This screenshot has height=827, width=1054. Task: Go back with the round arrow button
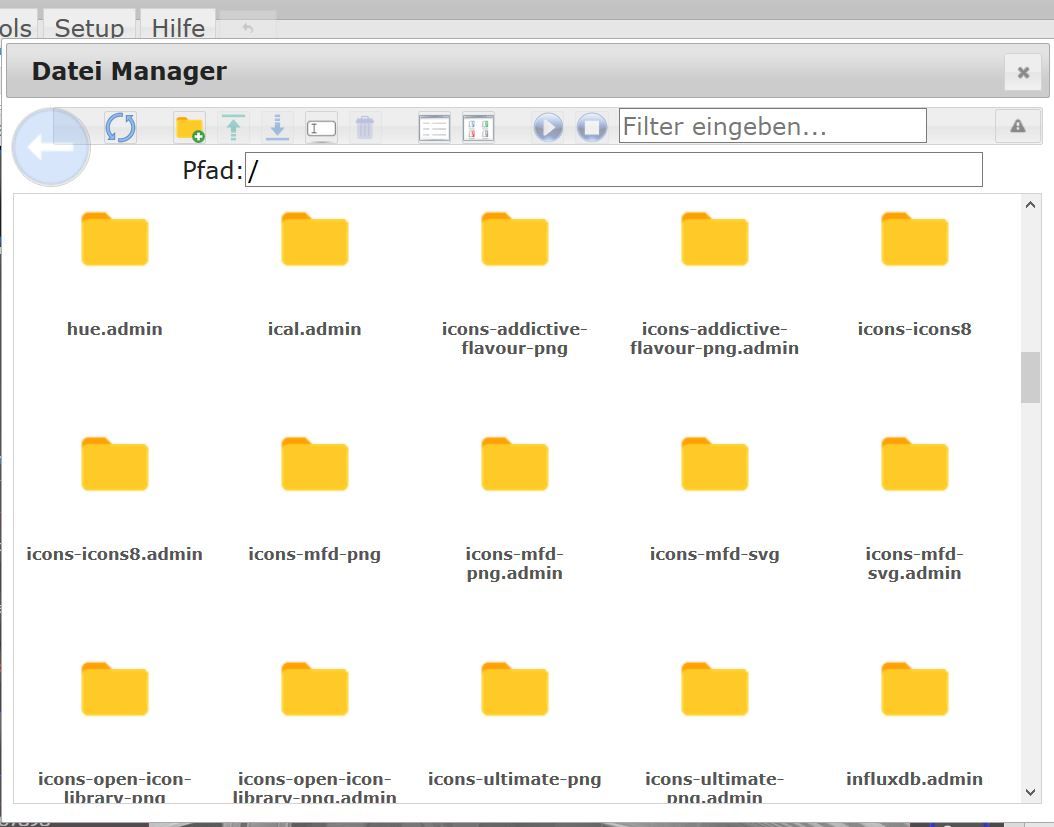(51, 147)
